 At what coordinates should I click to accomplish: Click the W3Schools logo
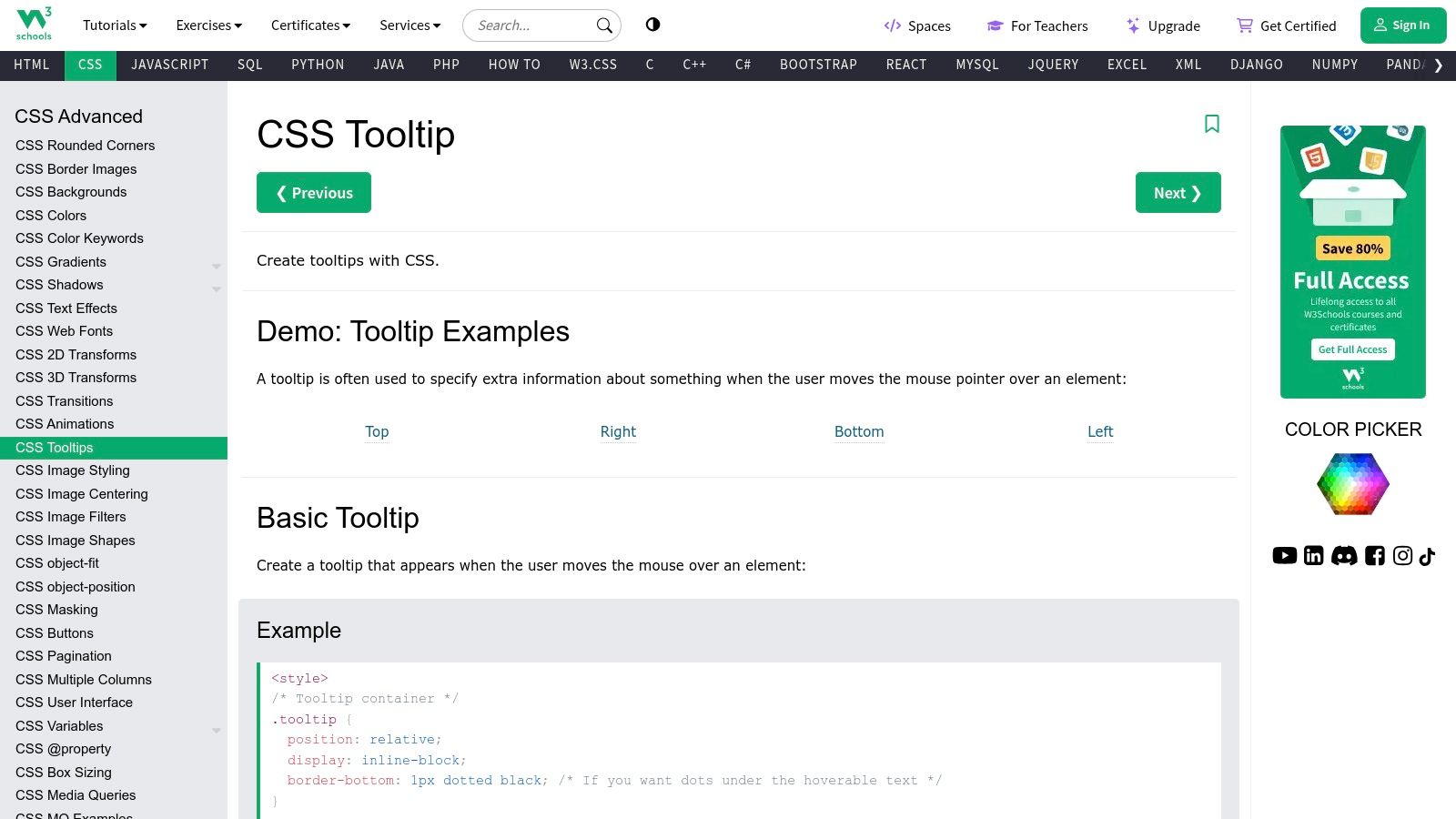coord(35,25)
